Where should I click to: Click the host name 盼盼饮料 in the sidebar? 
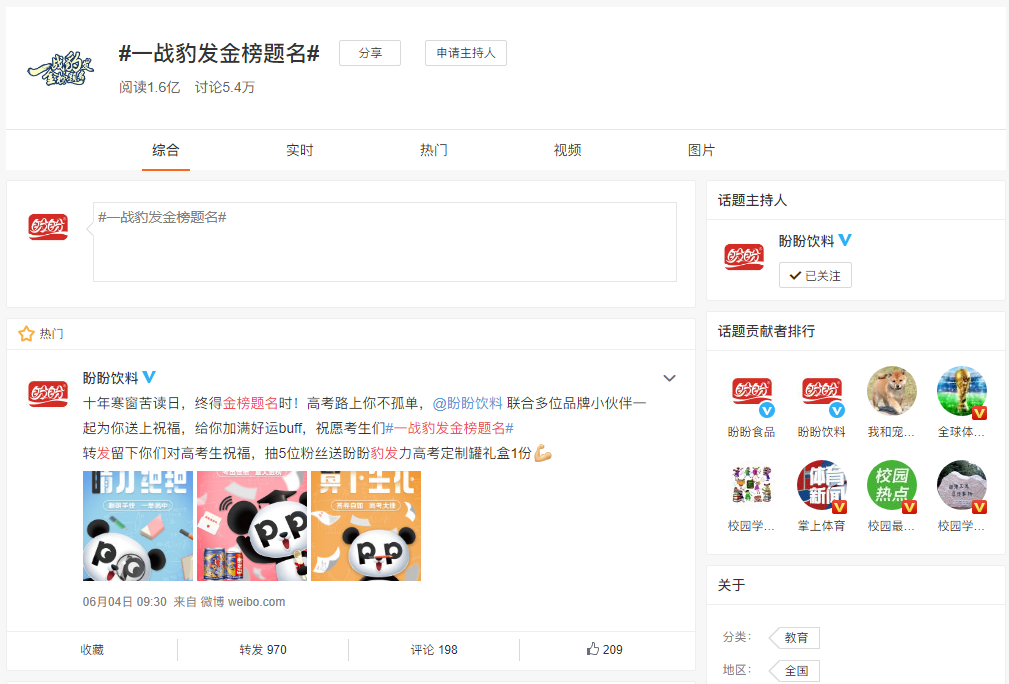[x=807, y=241]
